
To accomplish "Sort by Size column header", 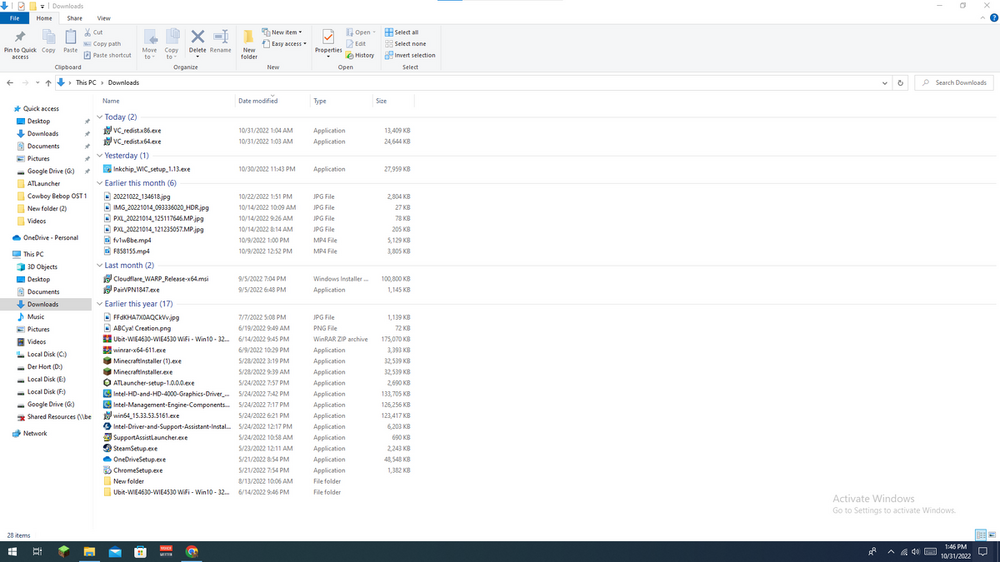I will coord(381,101).
